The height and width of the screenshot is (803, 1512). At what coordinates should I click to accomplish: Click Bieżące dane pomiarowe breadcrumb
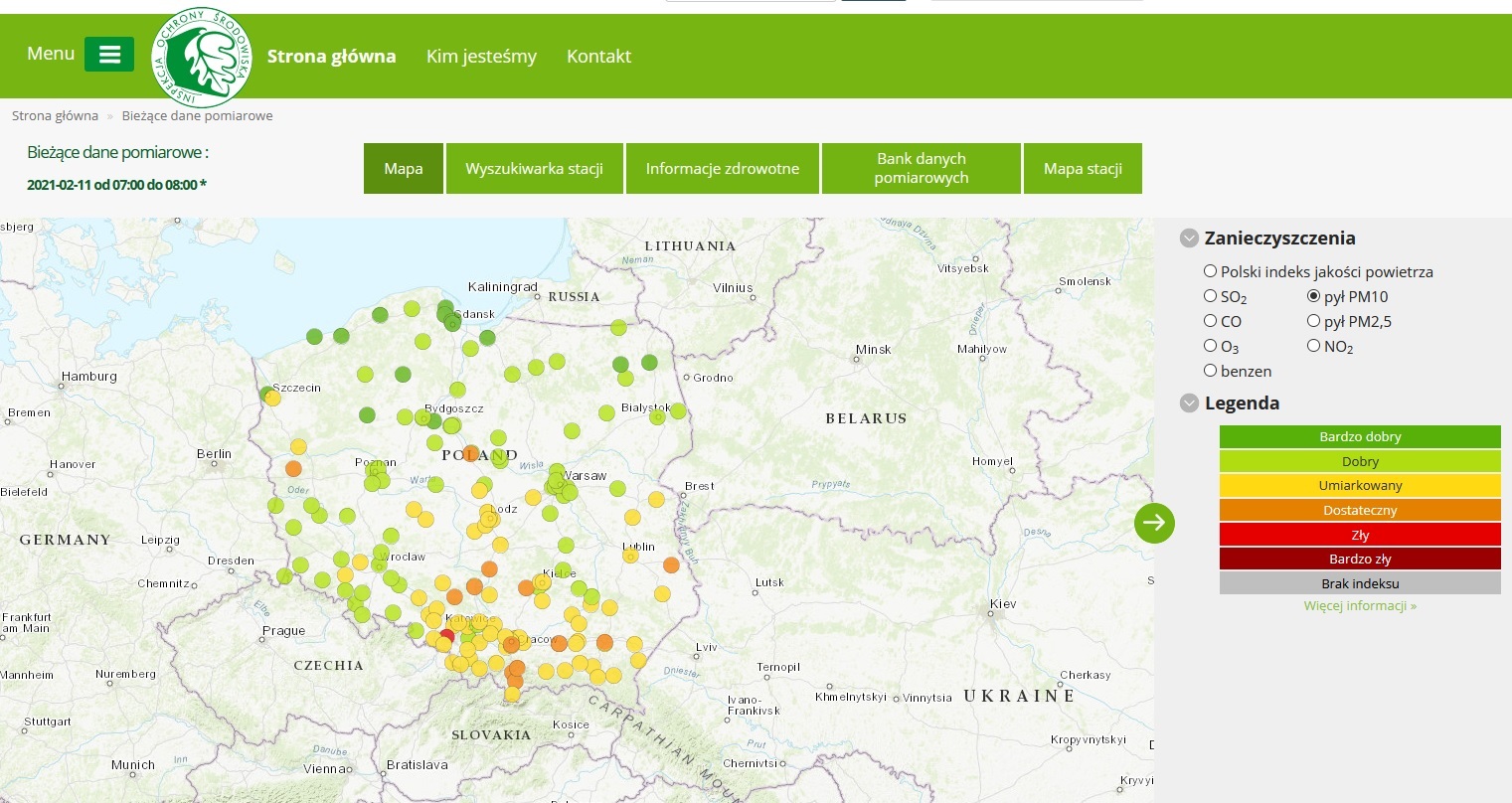(197, 115)
